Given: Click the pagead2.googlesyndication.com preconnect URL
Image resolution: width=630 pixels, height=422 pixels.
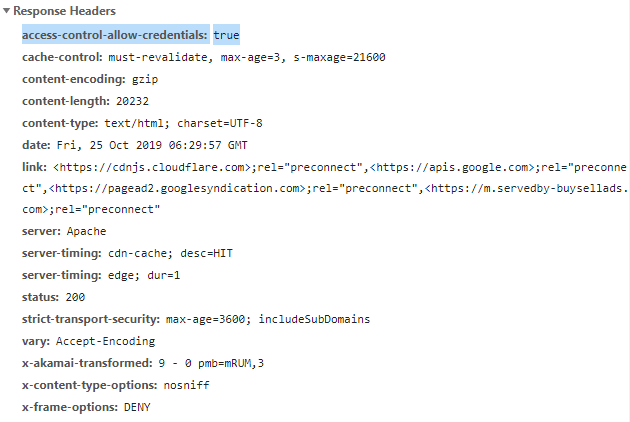Looking at the screenshot, I should point(176,188).
